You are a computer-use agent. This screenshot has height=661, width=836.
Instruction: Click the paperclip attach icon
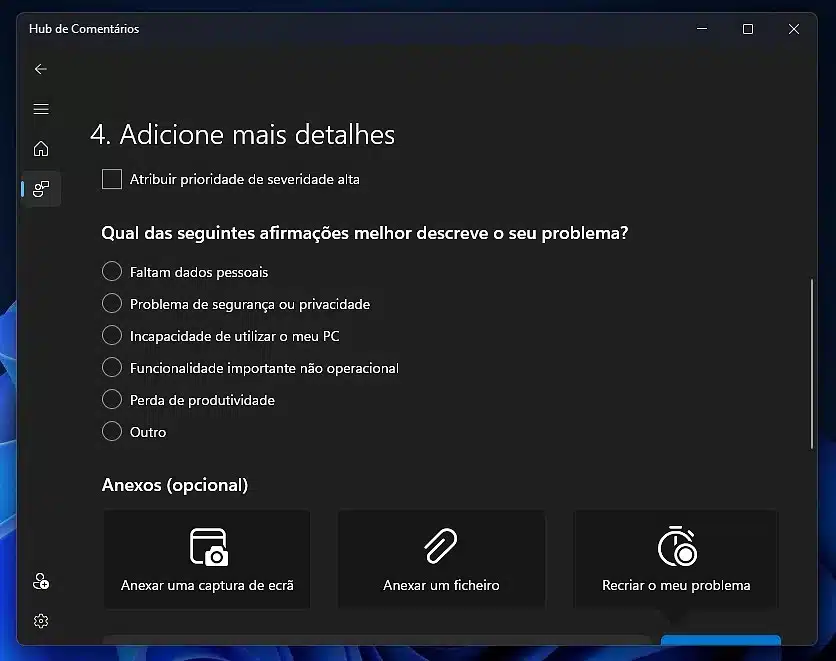point(441,546)
